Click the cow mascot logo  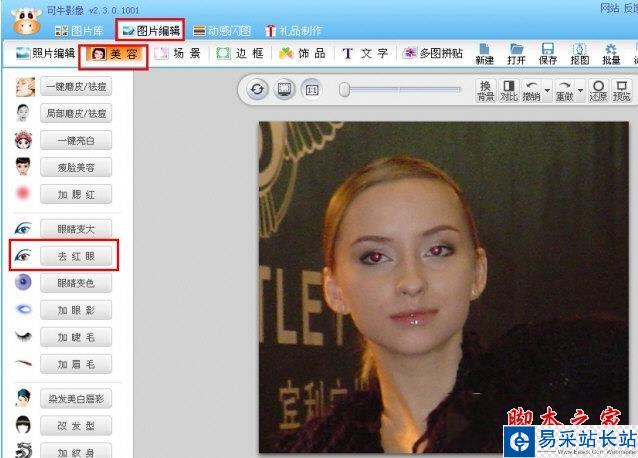point(26,21)
